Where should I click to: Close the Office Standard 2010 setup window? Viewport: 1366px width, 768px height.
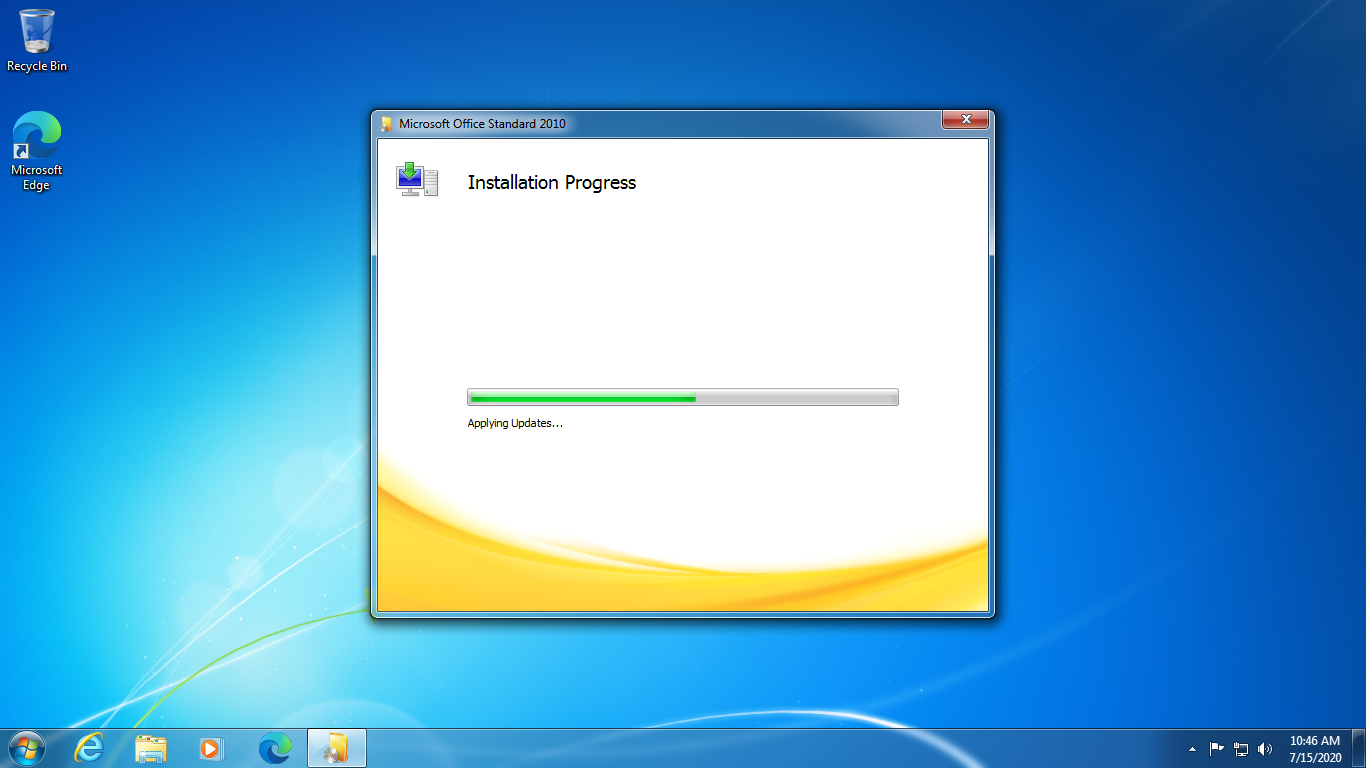(966, 120)
